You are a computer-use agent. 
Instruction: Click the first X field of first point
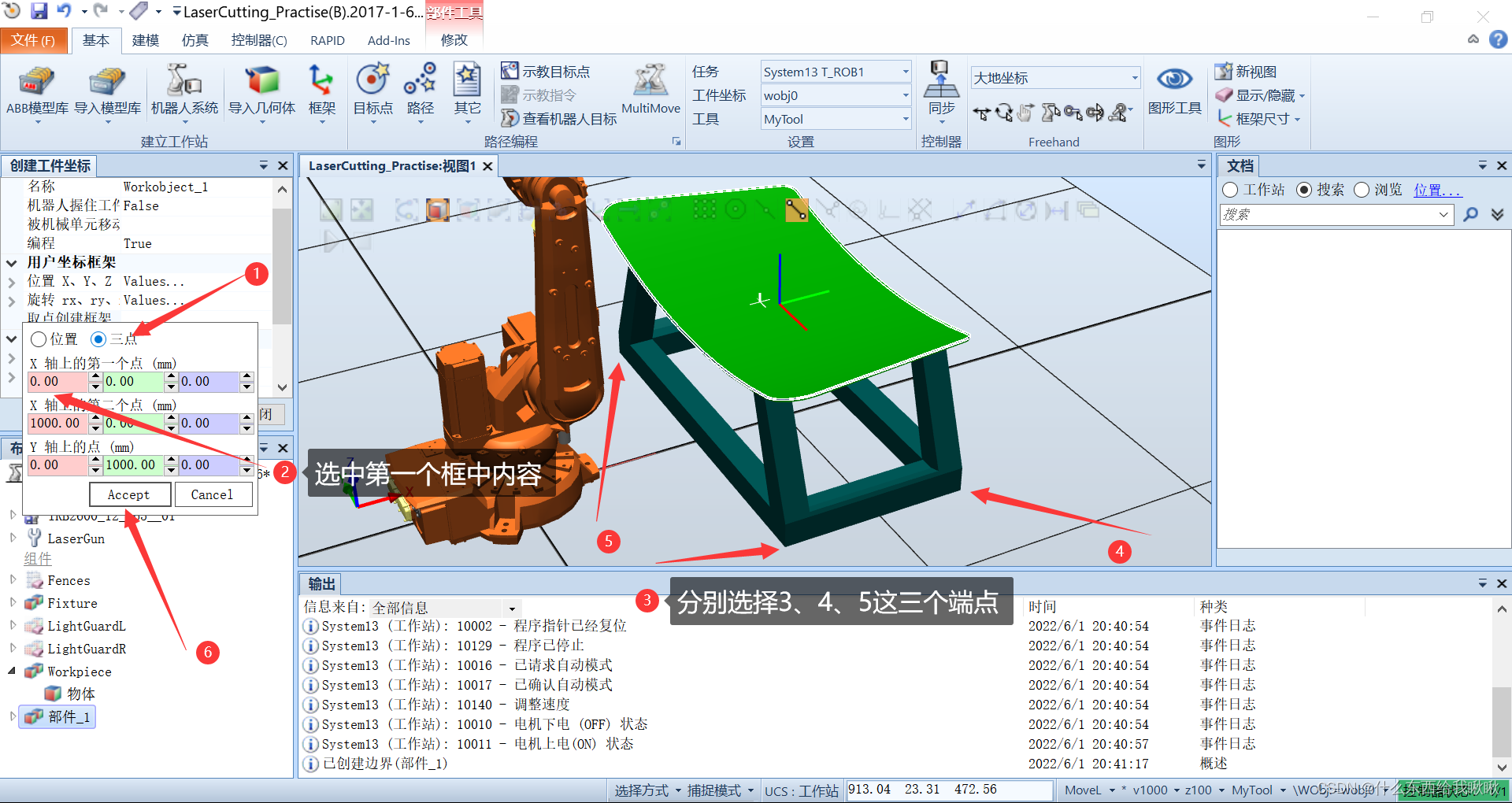tap(57, 382)
